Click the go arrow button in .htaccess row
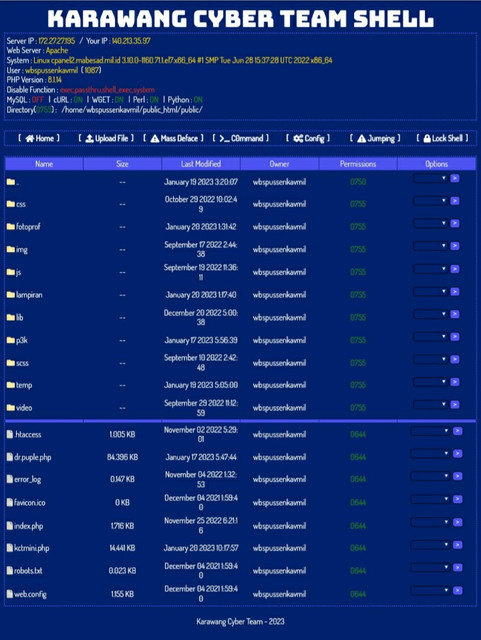The height and width of the screenshot is (640, 481). pos(458,431)
